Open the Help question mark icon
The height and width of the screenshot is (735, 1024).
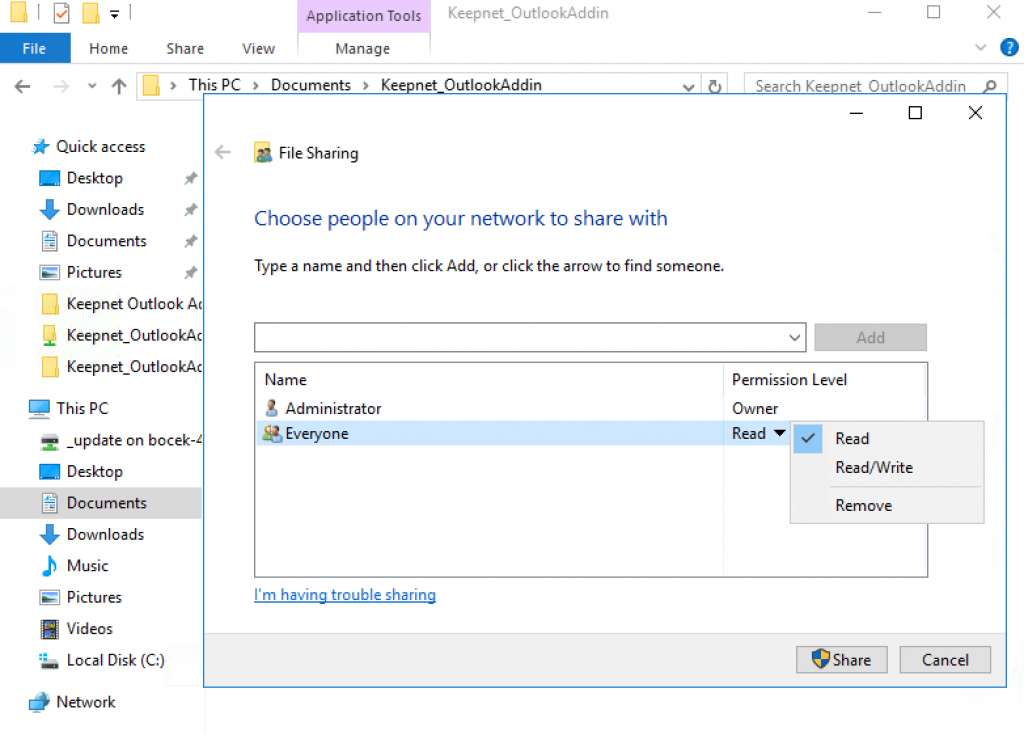point(1009,48)
